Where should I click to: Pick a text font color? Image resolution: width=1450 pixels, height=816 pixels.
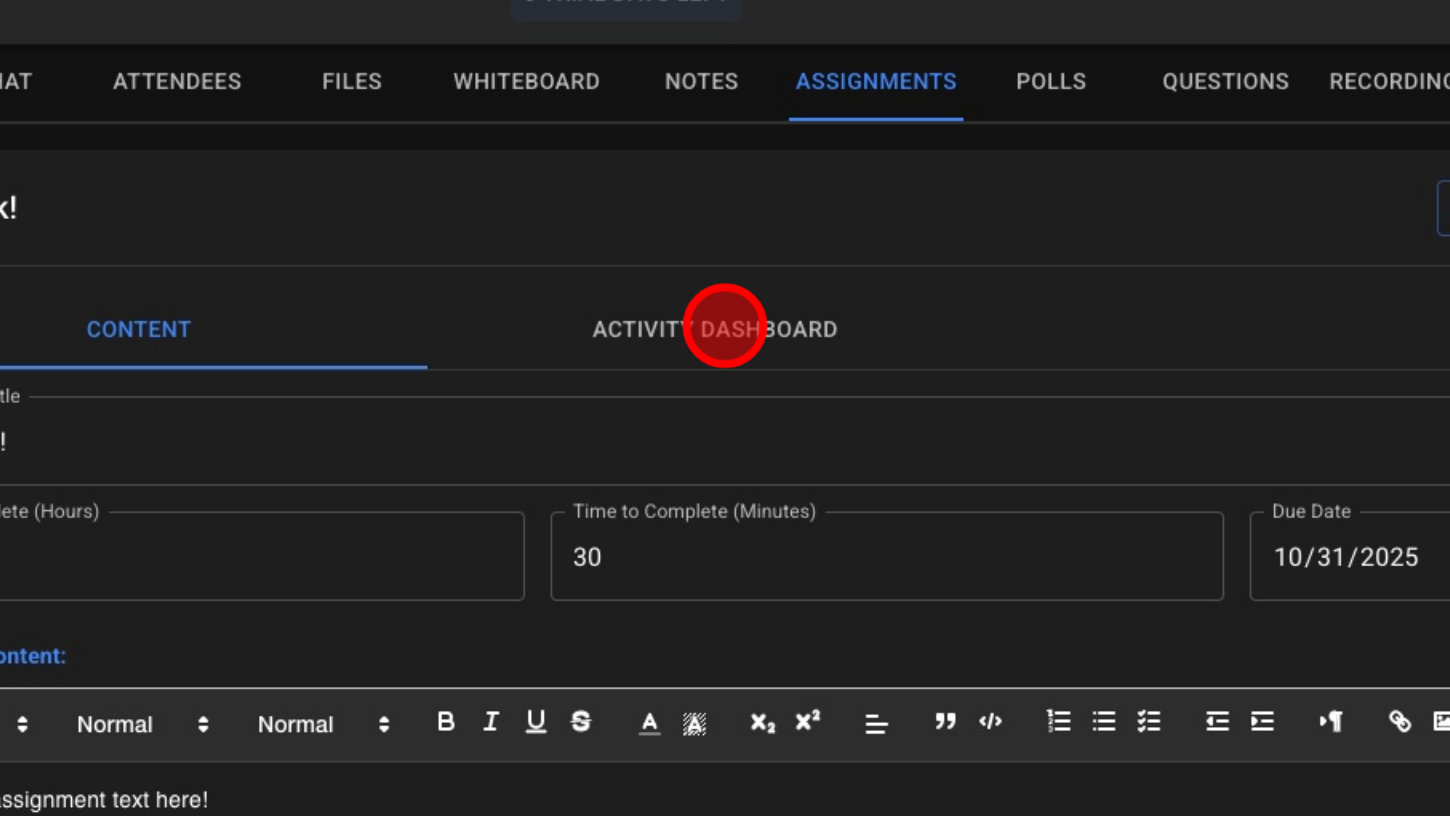click(x=649, y=722)
